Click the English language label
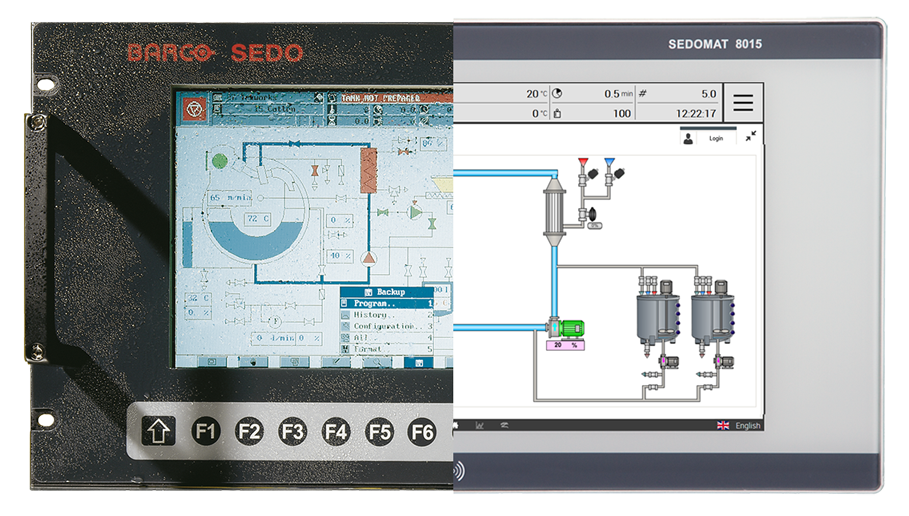The width and height of the screenshot is (909, 516). [x=747, y=426]
